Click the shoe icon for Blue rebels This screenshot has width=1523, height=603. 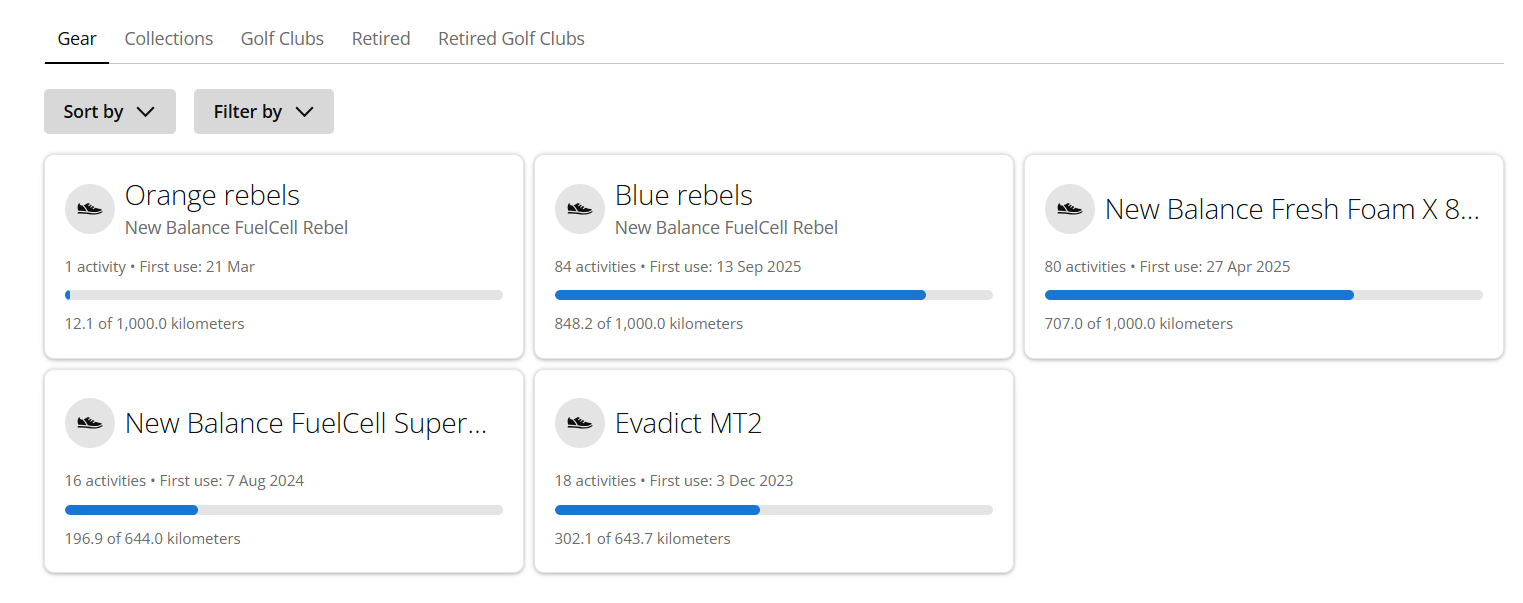tap(580, 209)
